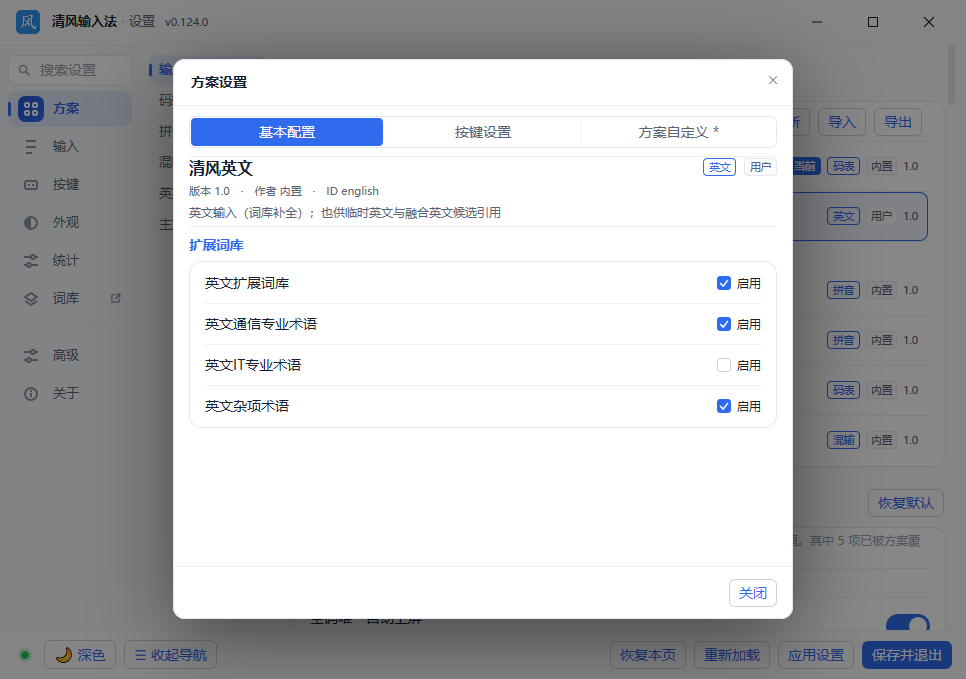Click the 恢复本页 button

(648, 655)
